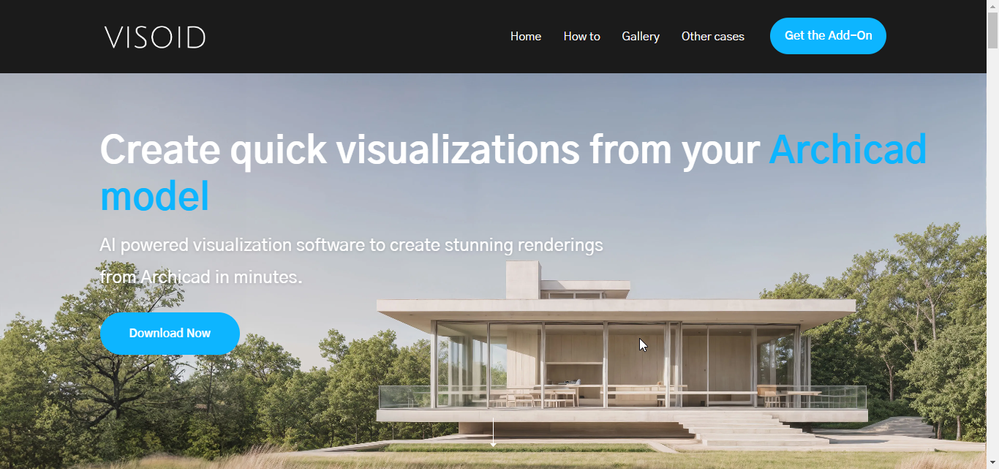Click the scroll-down arrow indicator
Viewport: 999px width, 469px height.
[x=493, y=432]
